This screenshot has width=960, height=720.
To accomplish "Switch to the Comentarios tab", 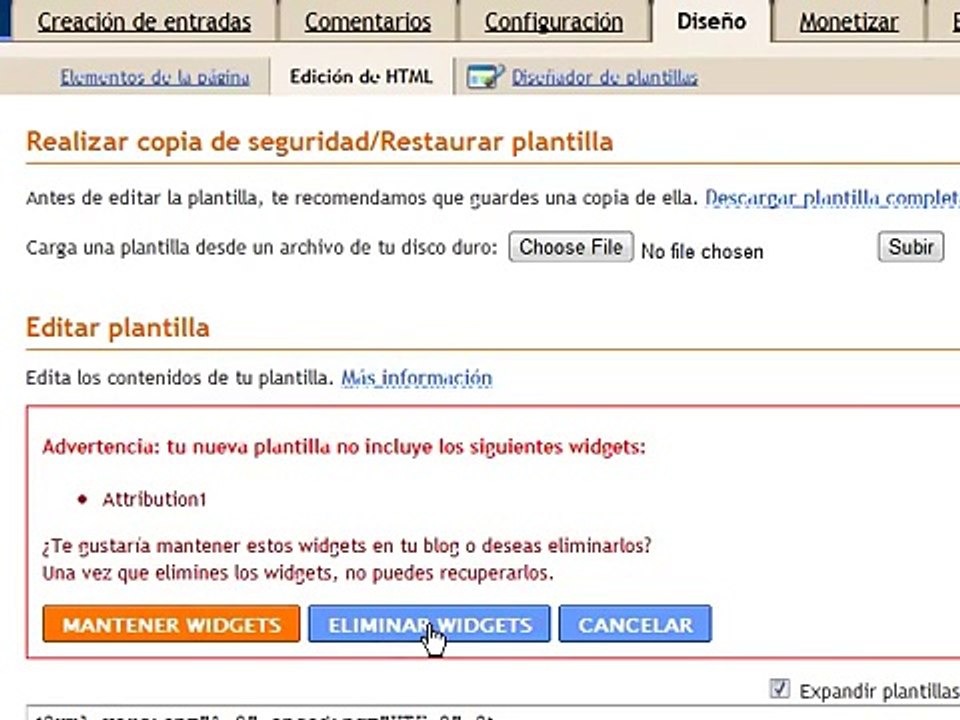I will (x=367, y=22).
